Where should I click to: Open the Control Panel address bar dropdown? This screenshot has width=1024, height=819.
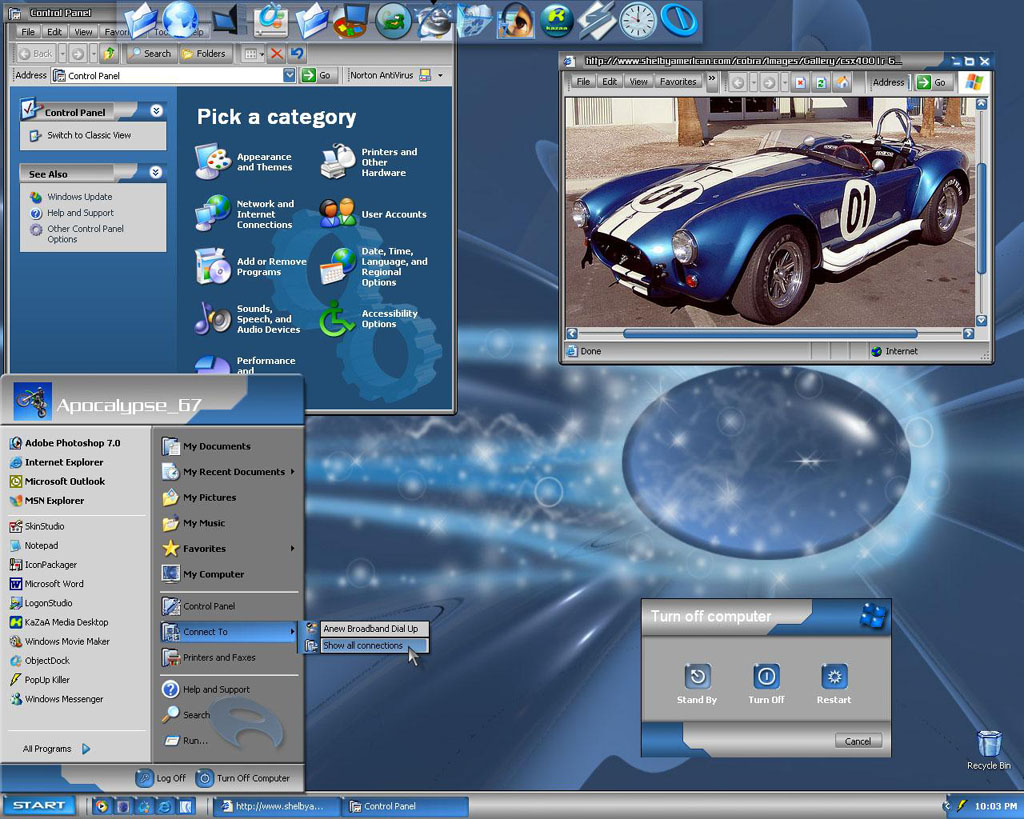coord(289,75)
